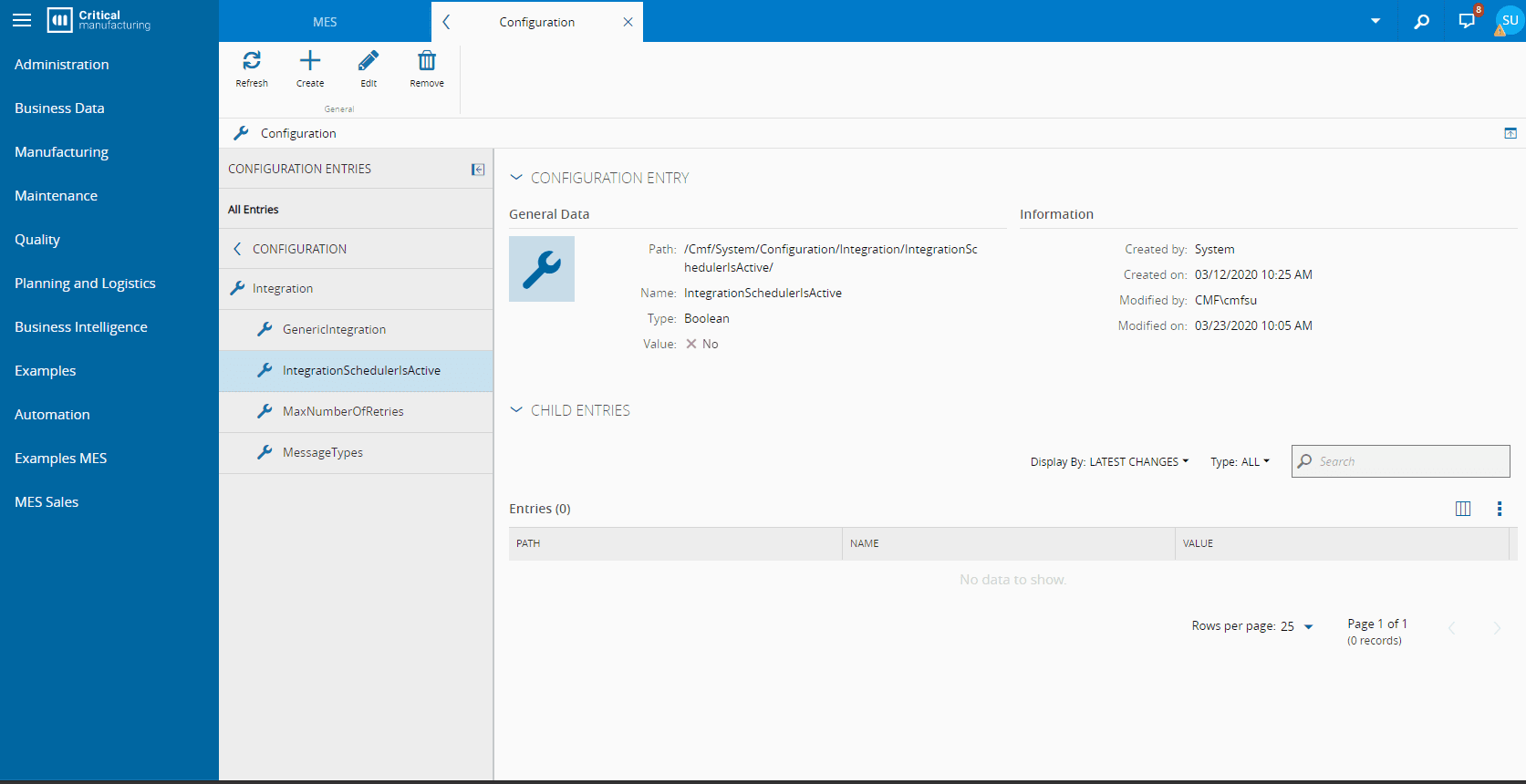Image resolution: width=1526 pixels, height=784 pixels.
Task: Open the column chooser icon
Action: tap(1463, 509)
